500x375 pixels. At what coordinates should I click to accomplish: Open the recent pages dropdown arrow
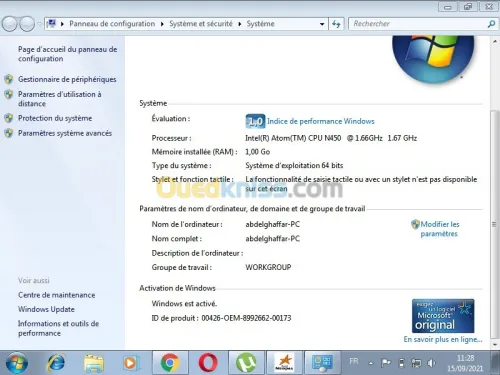(x=40, y=24)
